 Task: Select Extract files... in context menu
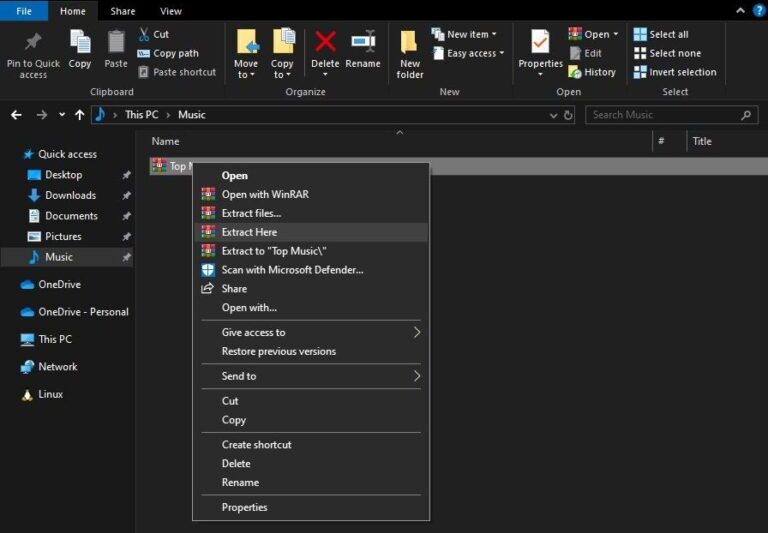[x=311, y=214]
